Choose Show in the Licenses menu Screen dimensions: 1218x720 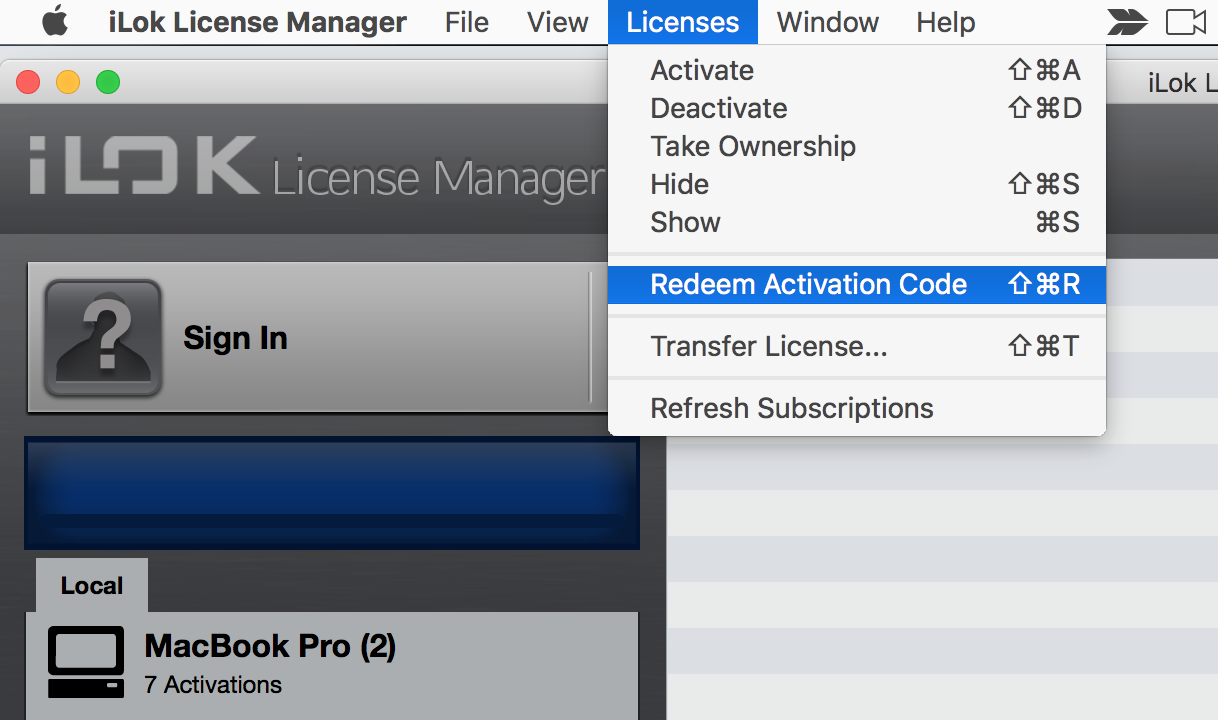pos(857,222)
